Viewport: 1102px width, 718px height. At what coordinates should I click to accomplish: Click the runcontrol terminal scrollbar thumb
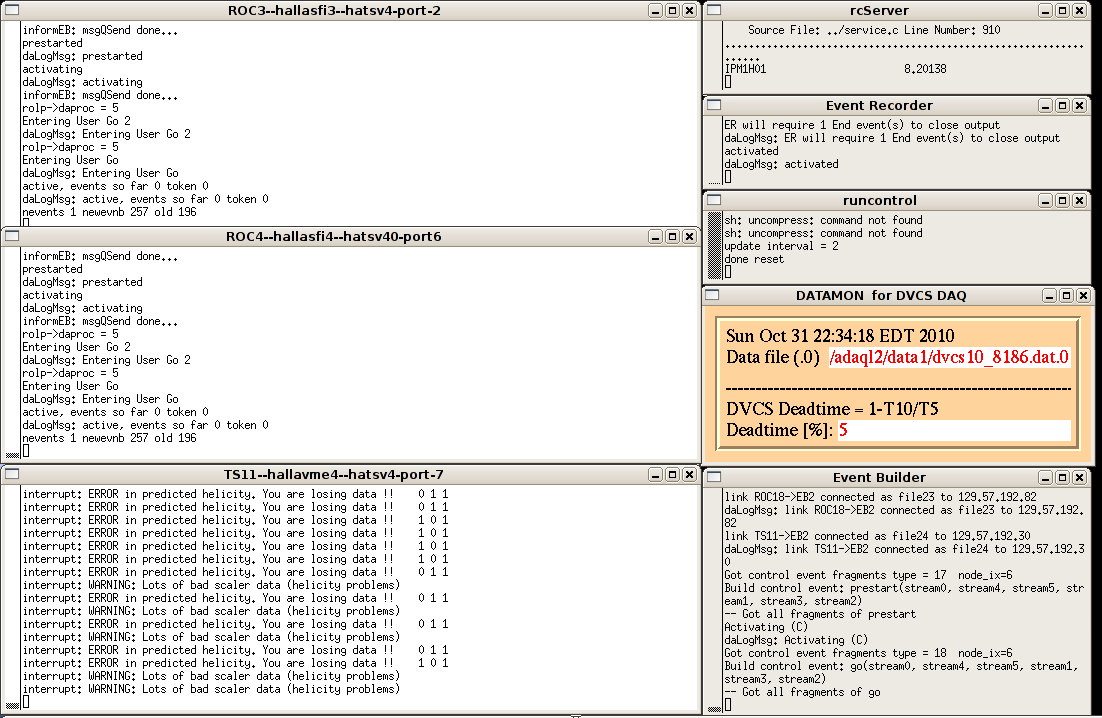click(x=715, y=244)
